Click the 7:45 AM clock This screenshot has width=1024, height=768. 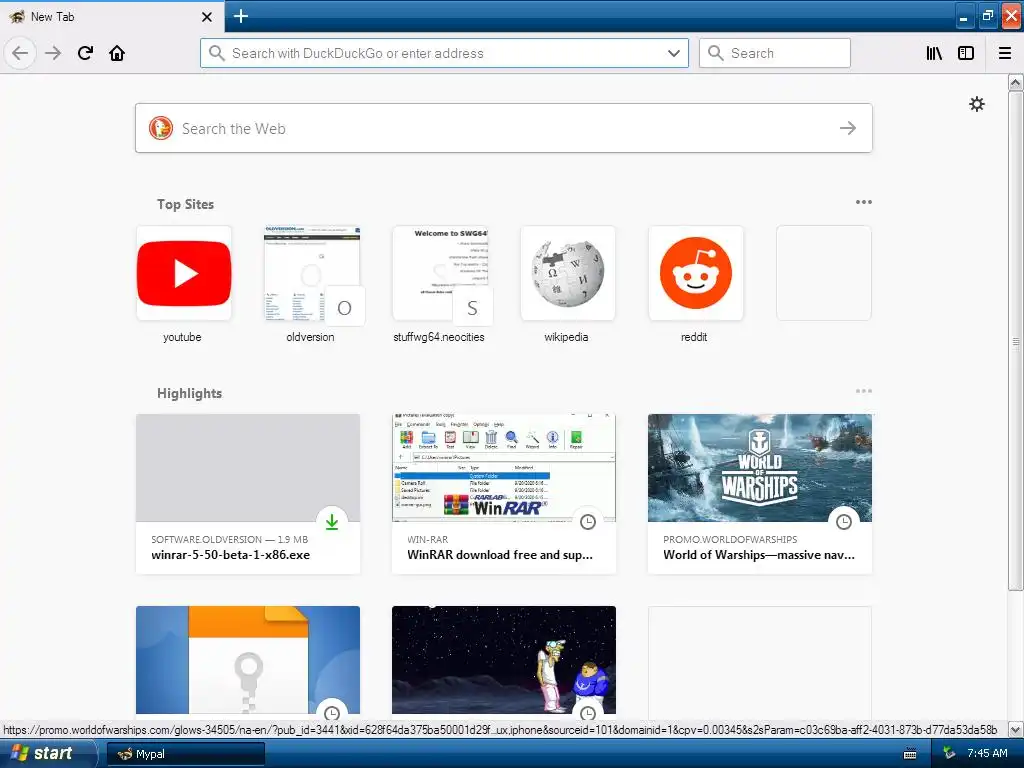987,753
